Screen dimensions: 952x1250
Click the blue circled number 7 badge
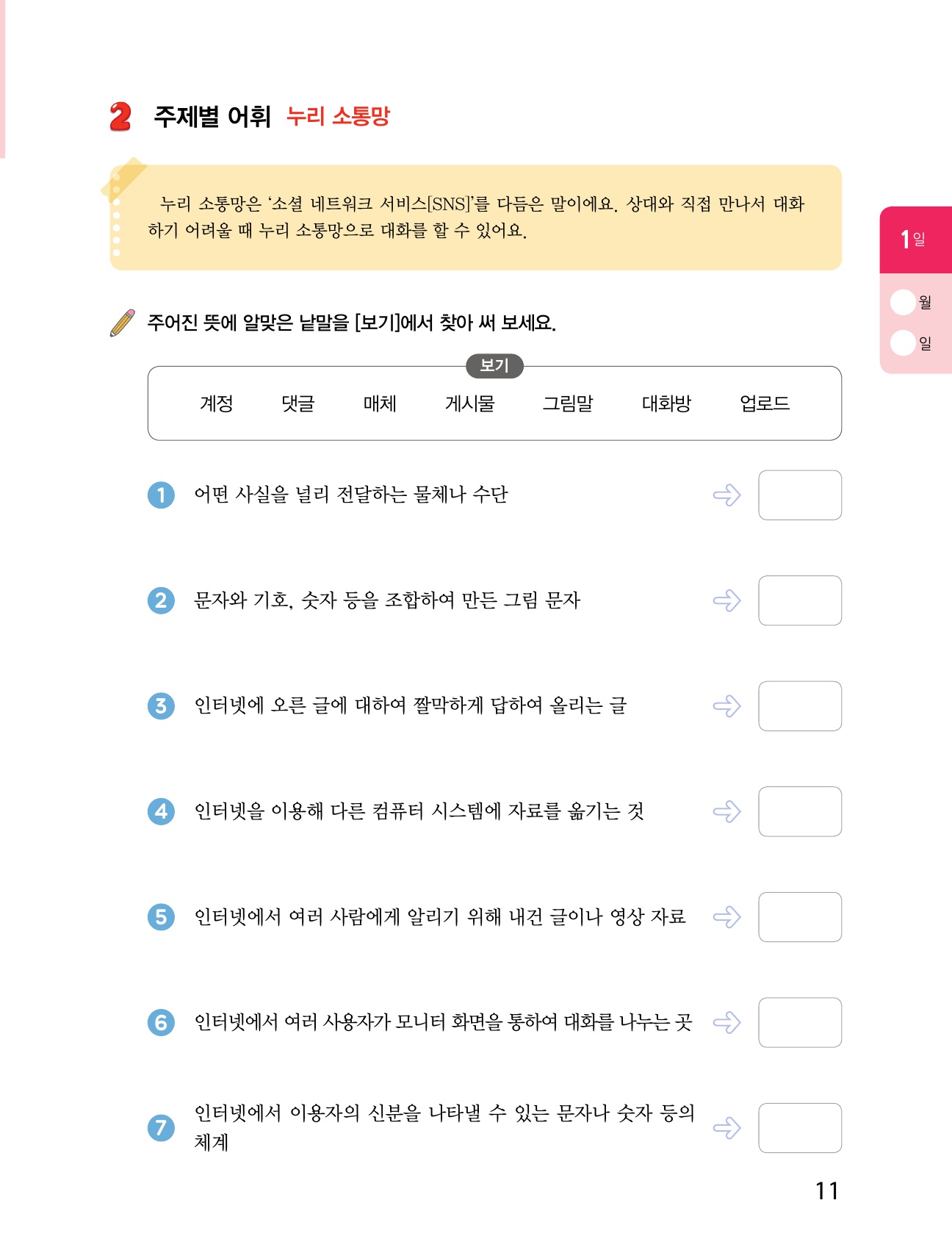[162, 1128]
